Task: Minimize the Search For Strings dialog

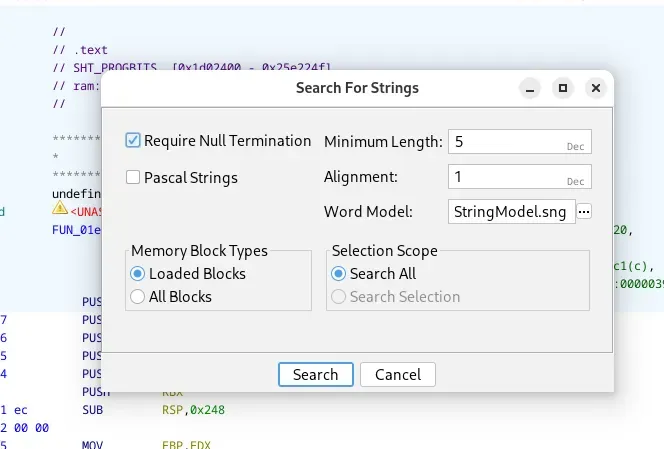Action: point(530,88)
